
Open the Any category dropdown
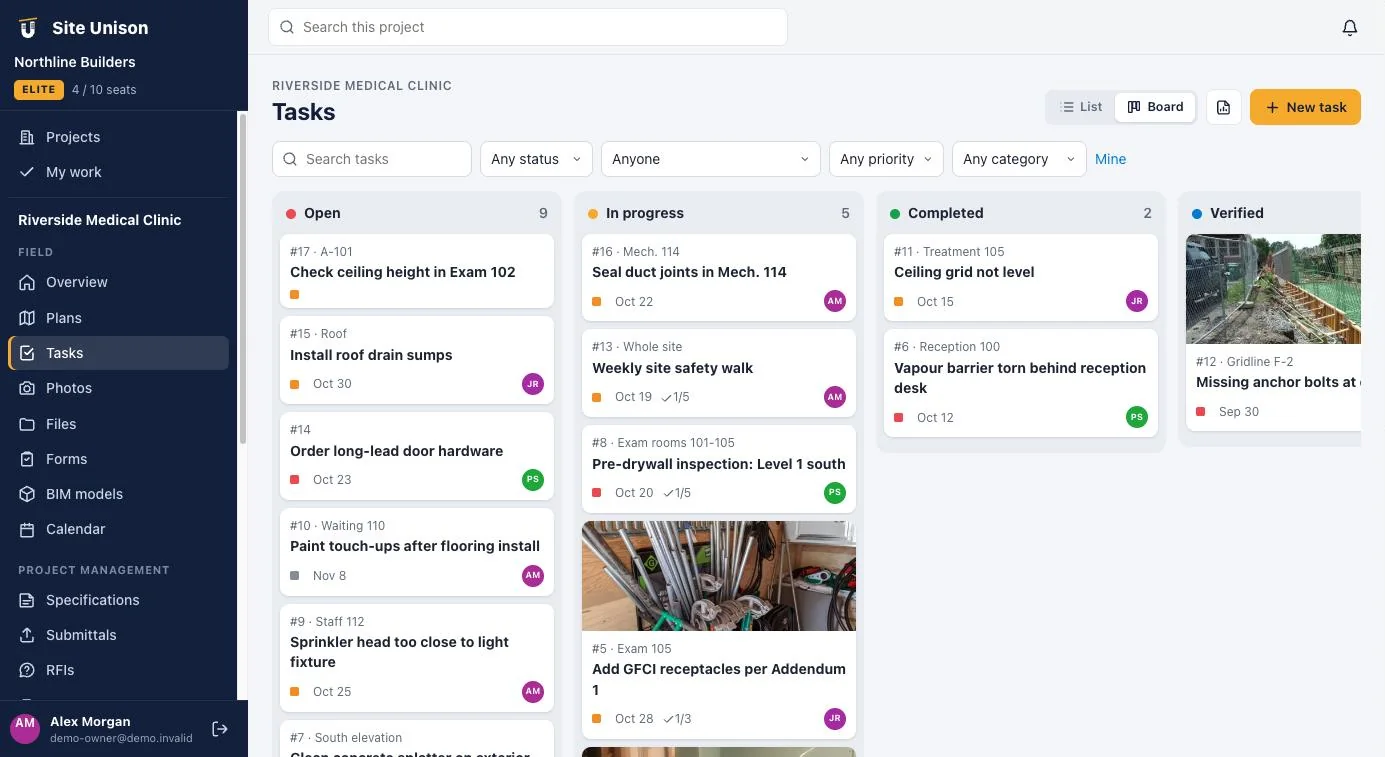[x=1019, y=159]
